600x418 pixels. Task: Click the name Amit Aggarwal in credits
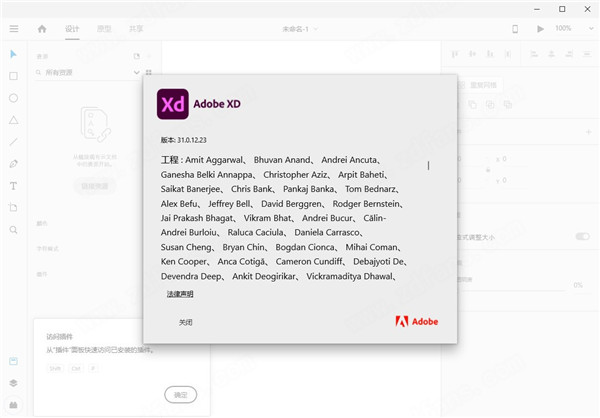pyautogui.click(x=214, y=160)
